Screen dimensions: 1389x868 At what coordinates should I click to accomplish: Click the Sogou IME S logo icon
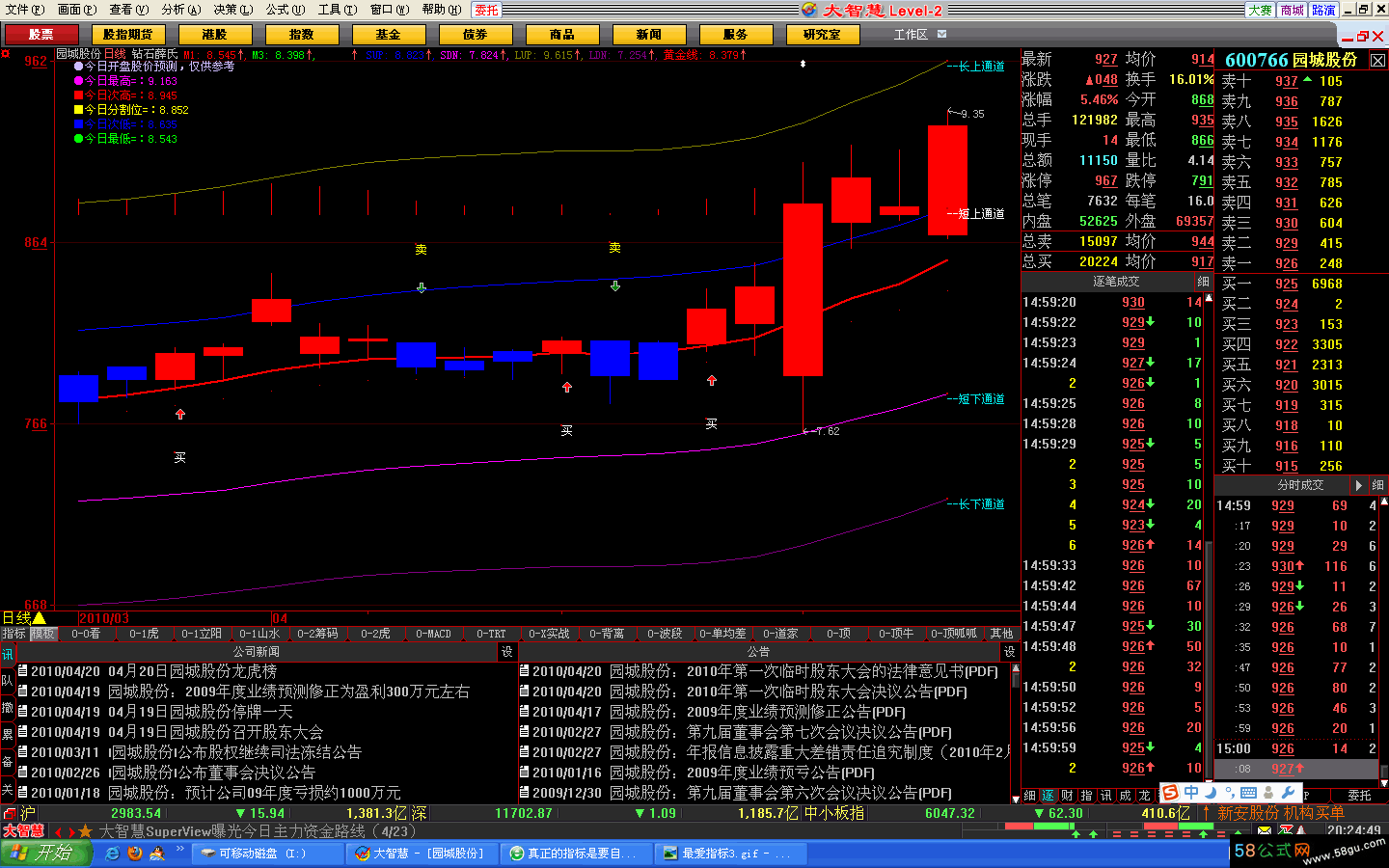pyautogui.click(x=1170, y=793)
